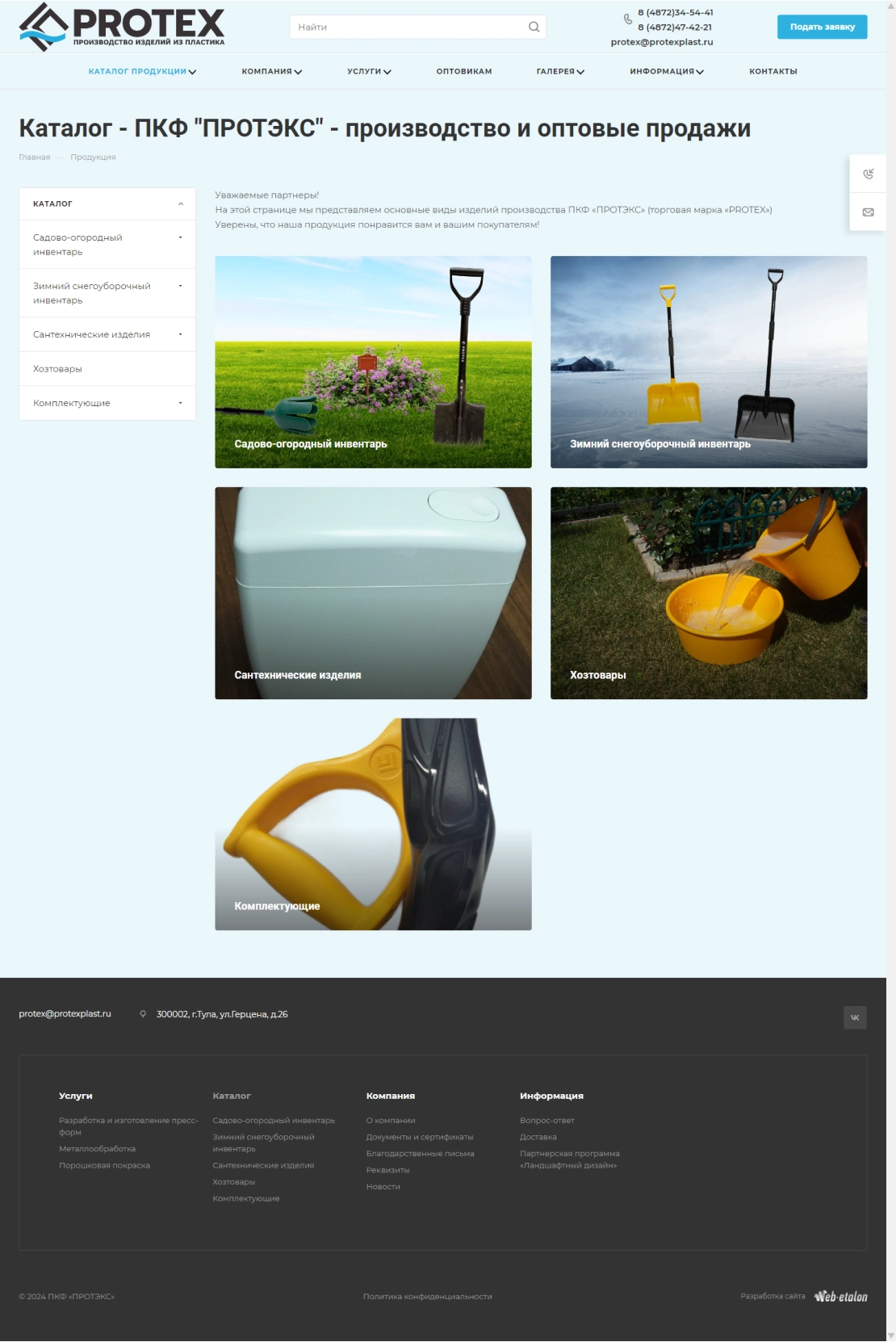Open Политика конфиденциальности link
Viewport: 896px width, 1342px height.
pos(428,1297)
